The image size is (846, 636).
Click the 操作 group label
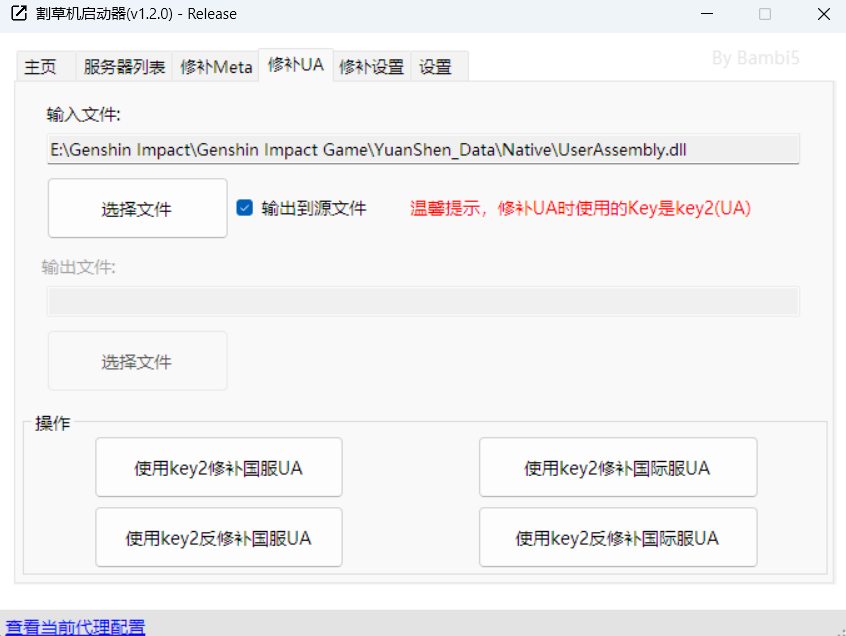tap(52, 423)
